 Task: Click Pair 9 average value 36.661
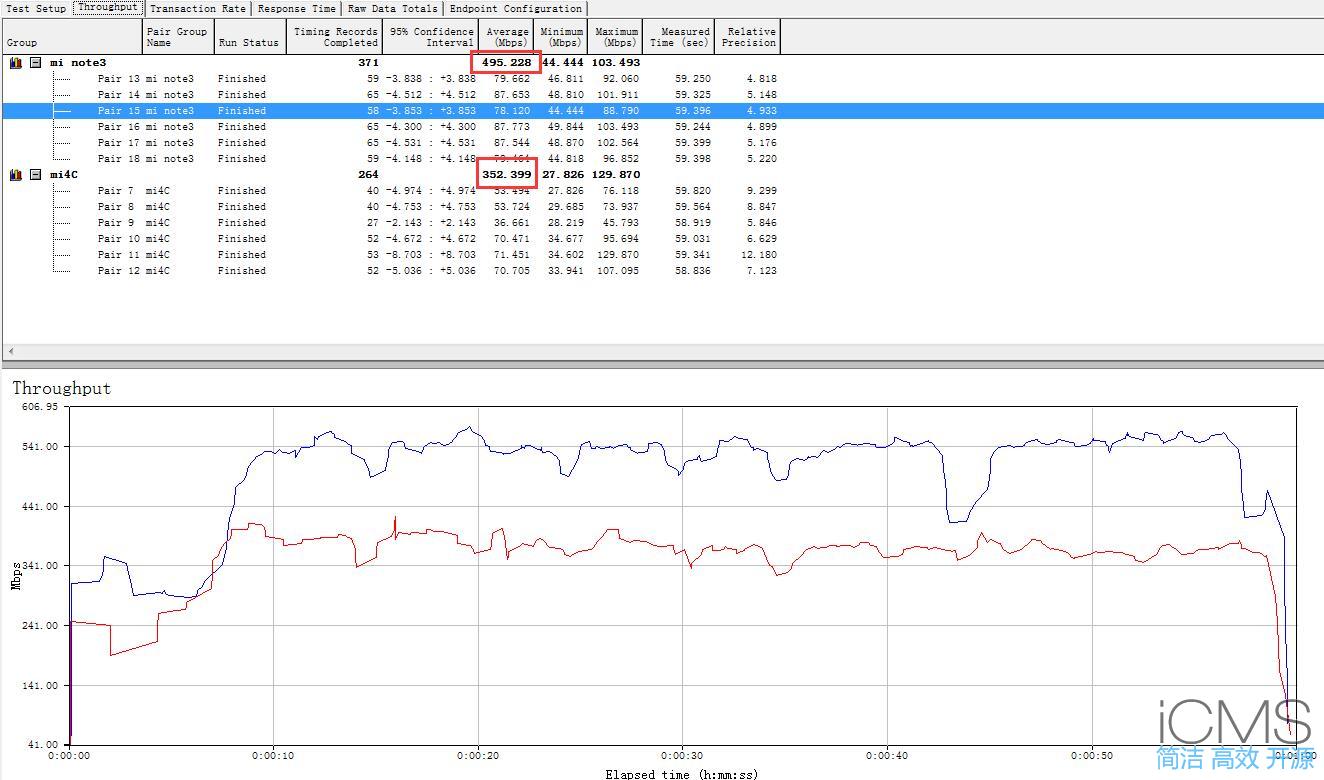tap(512, 223)
